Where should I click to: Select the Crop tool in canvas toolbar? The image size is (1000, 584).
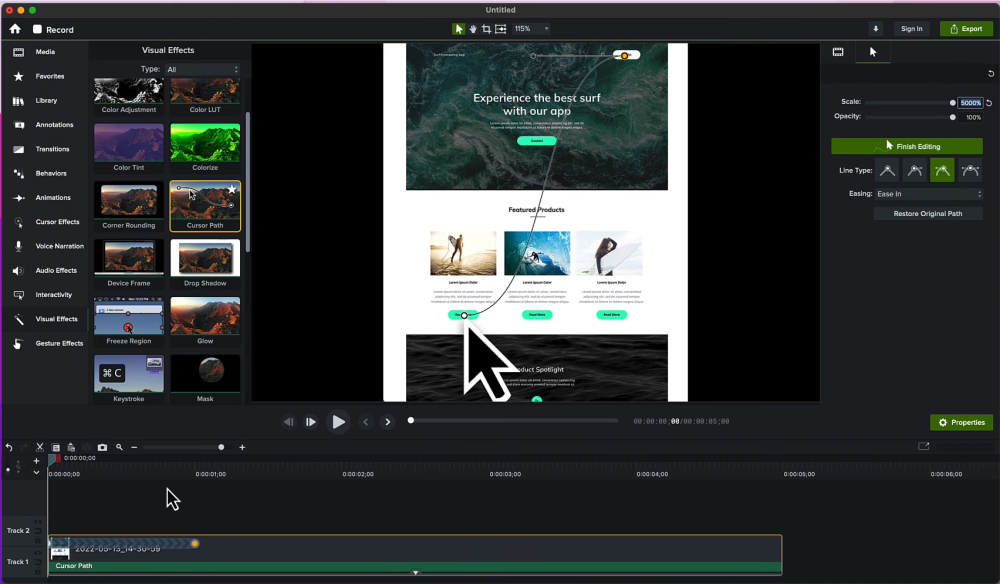coord(486,29)
